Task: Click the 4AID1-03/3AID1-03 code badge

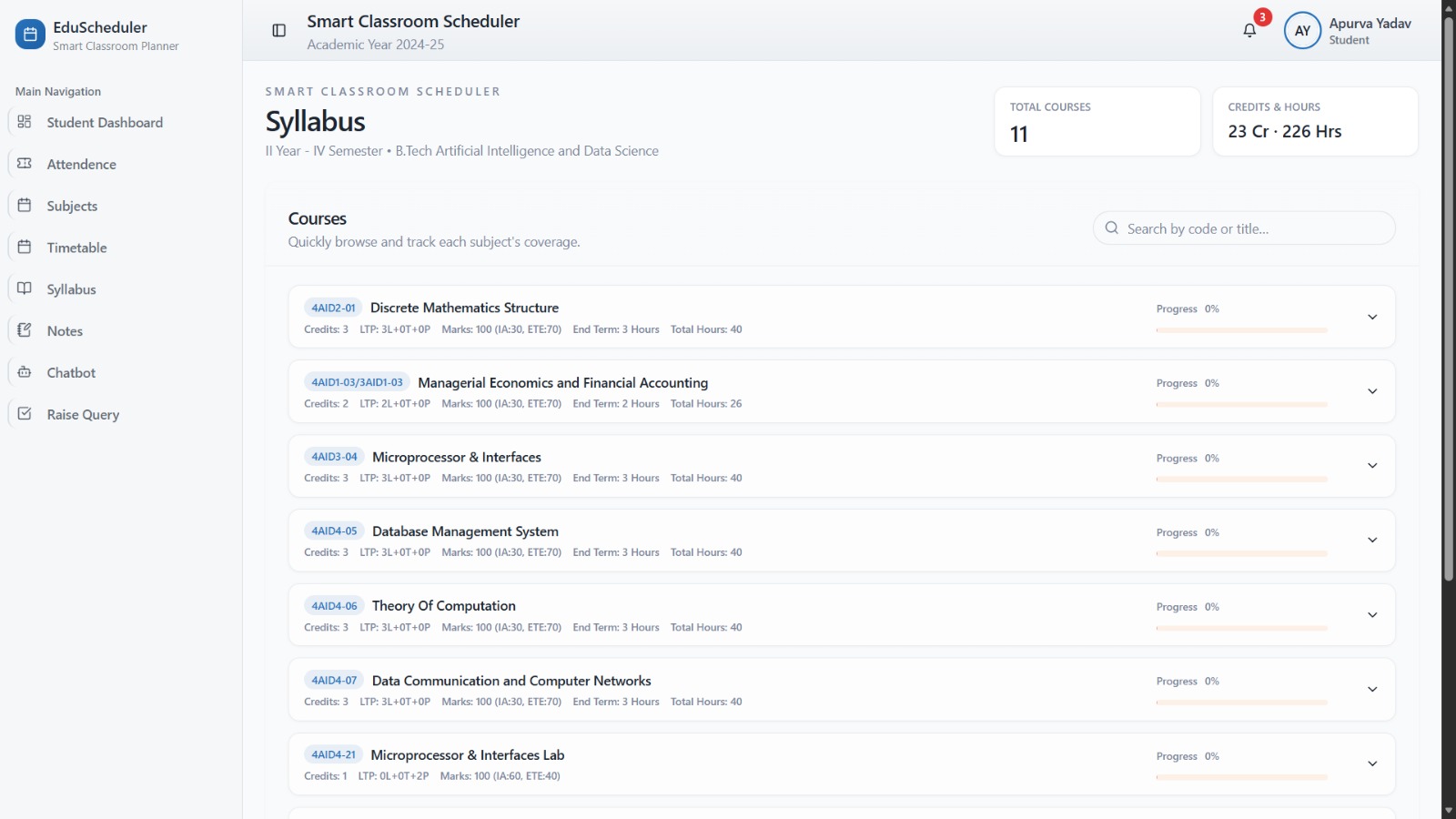Action: point(357,382)
